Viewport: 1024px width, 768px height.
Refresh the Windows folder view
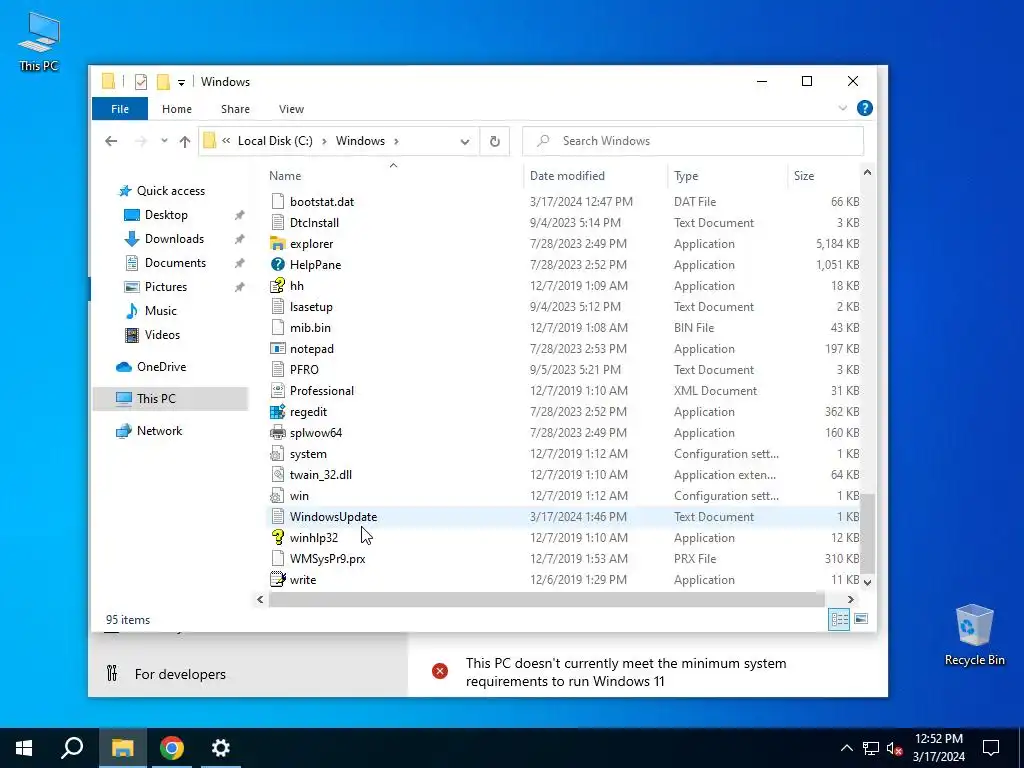click(x=495, y=141)
